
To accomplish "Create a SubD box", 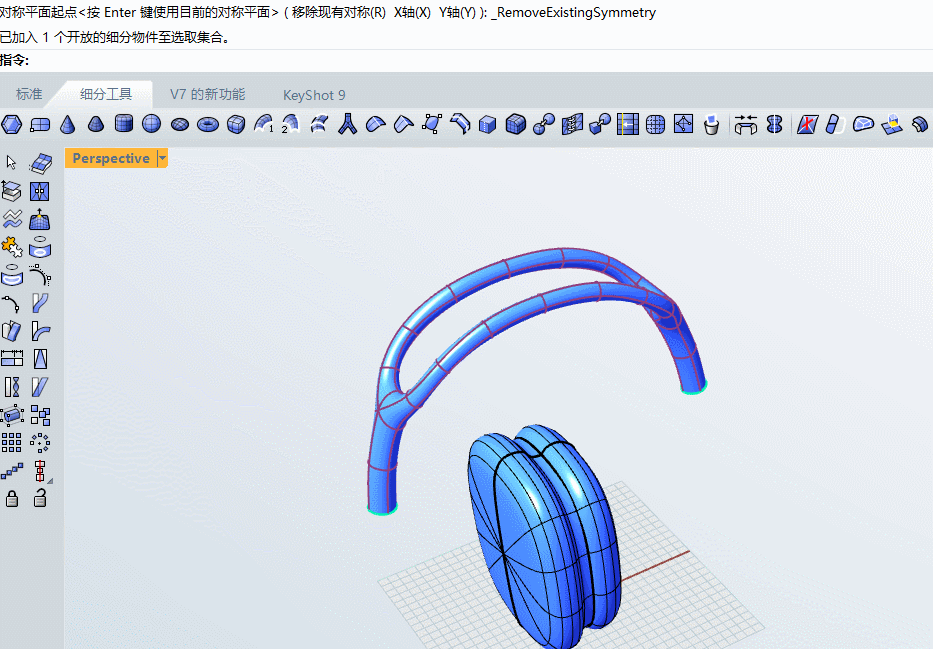I will [236, 124].
